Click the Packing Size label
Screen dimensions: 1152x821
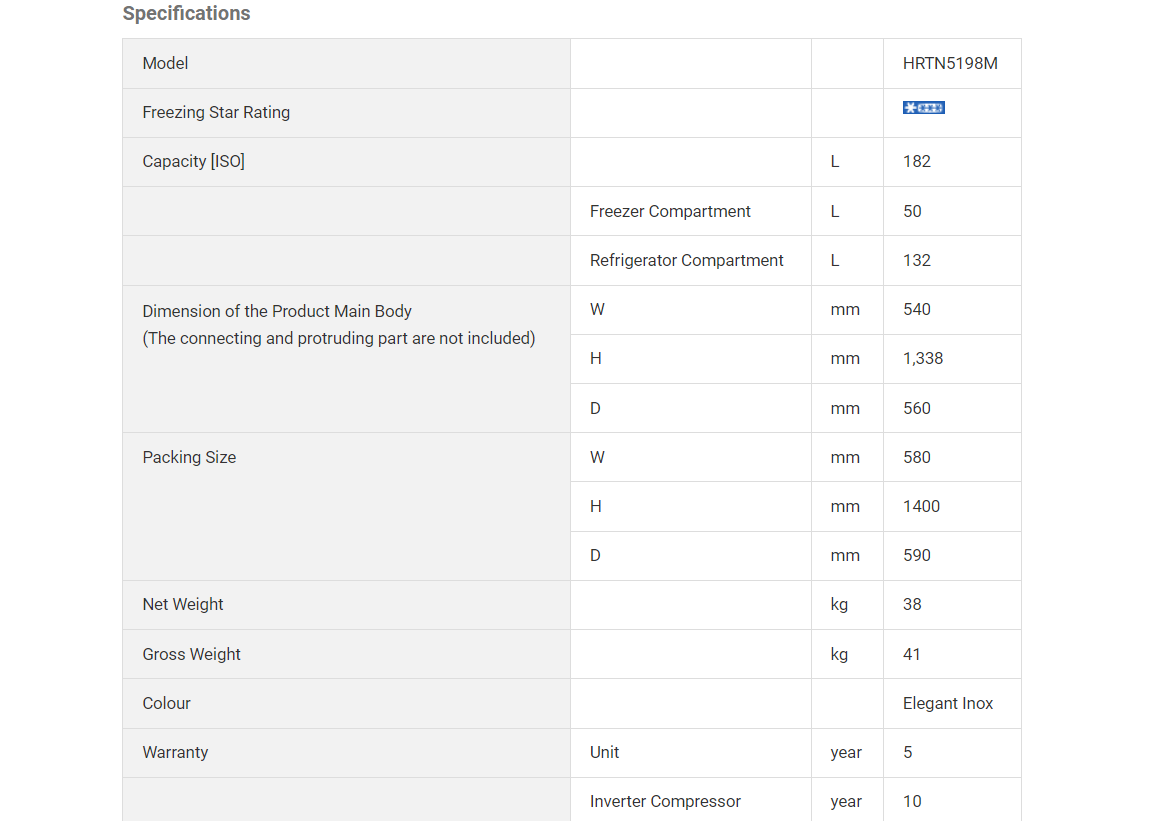(189, 457)
